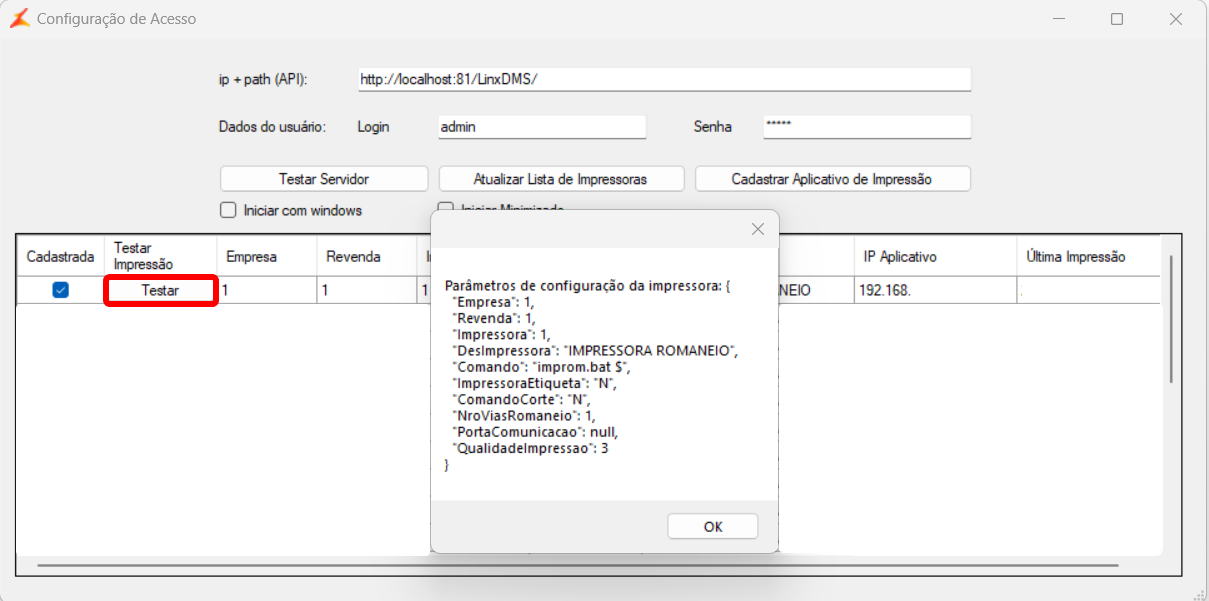1209x601 pixels.
Task: Click the "QualidadeImpressao": 3 line
Action: [530, 448]
